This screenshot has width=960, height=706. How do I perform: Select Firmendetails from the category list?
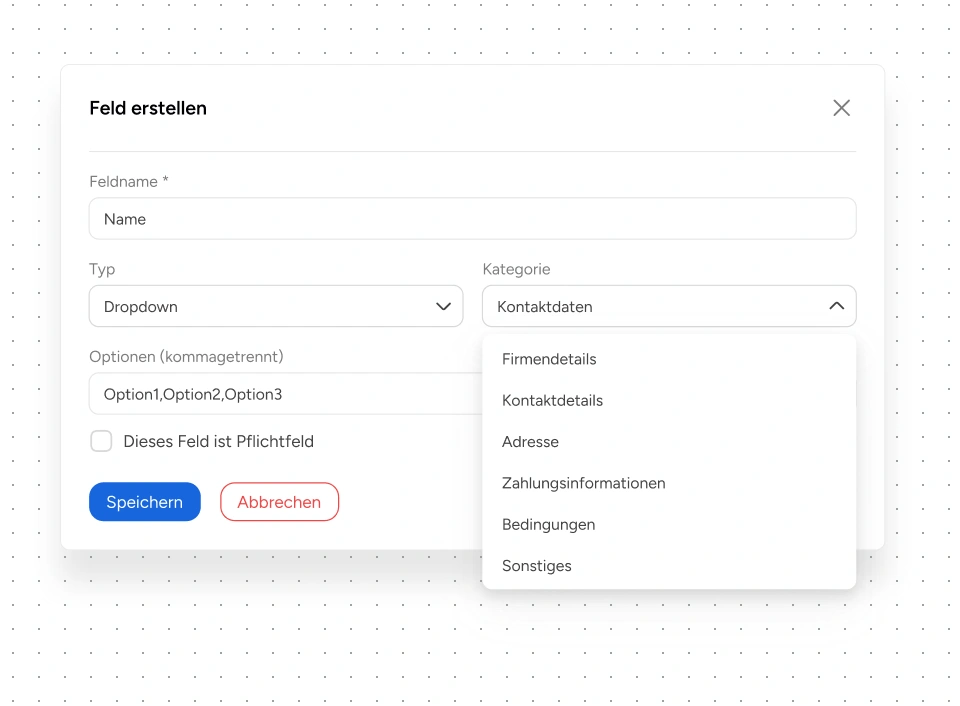pos(549,359)
